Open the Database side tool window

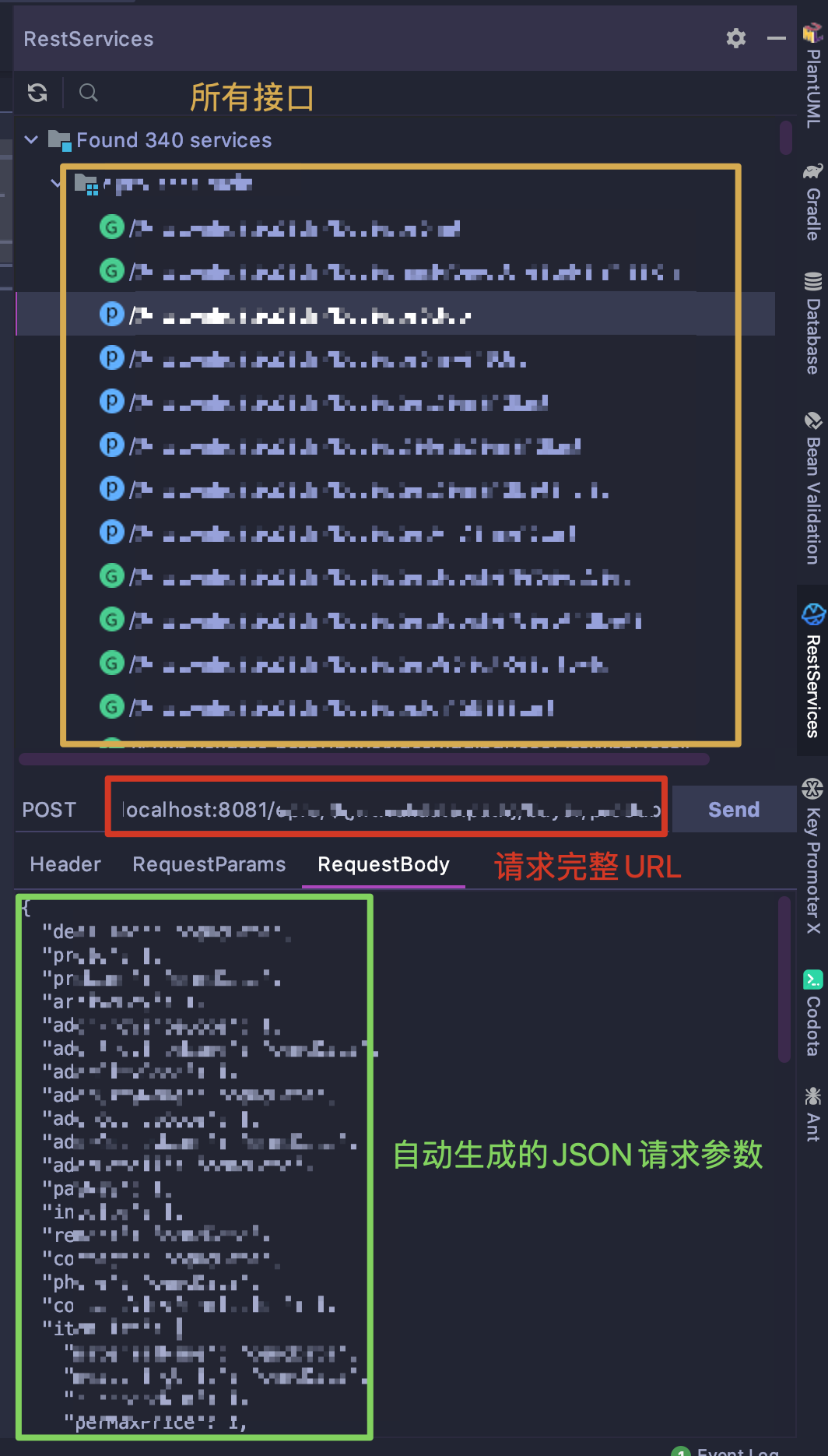pyautogui.click(x=813, y=323)
